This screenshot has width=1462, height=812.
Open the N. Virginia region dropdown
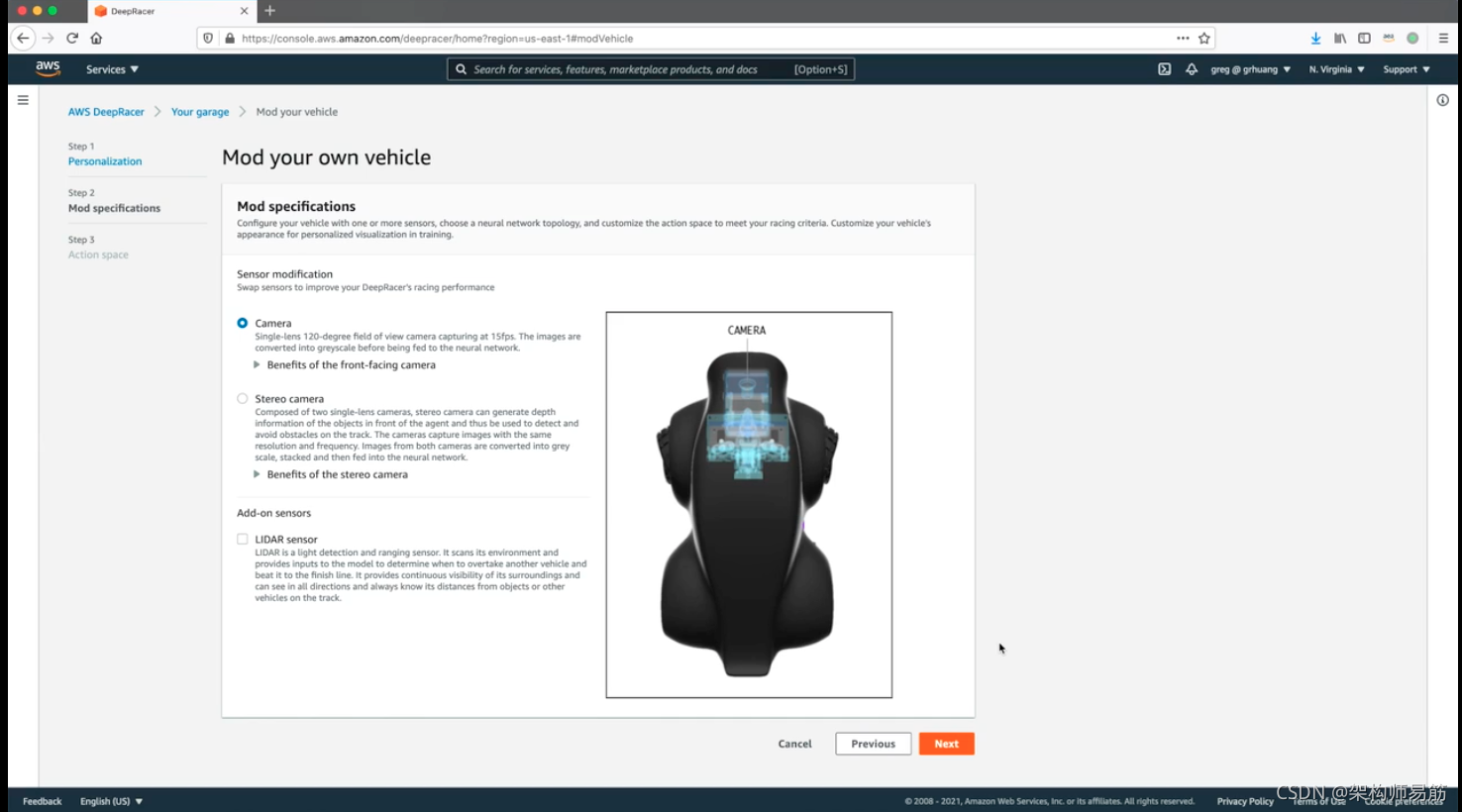coord(1336,69)
